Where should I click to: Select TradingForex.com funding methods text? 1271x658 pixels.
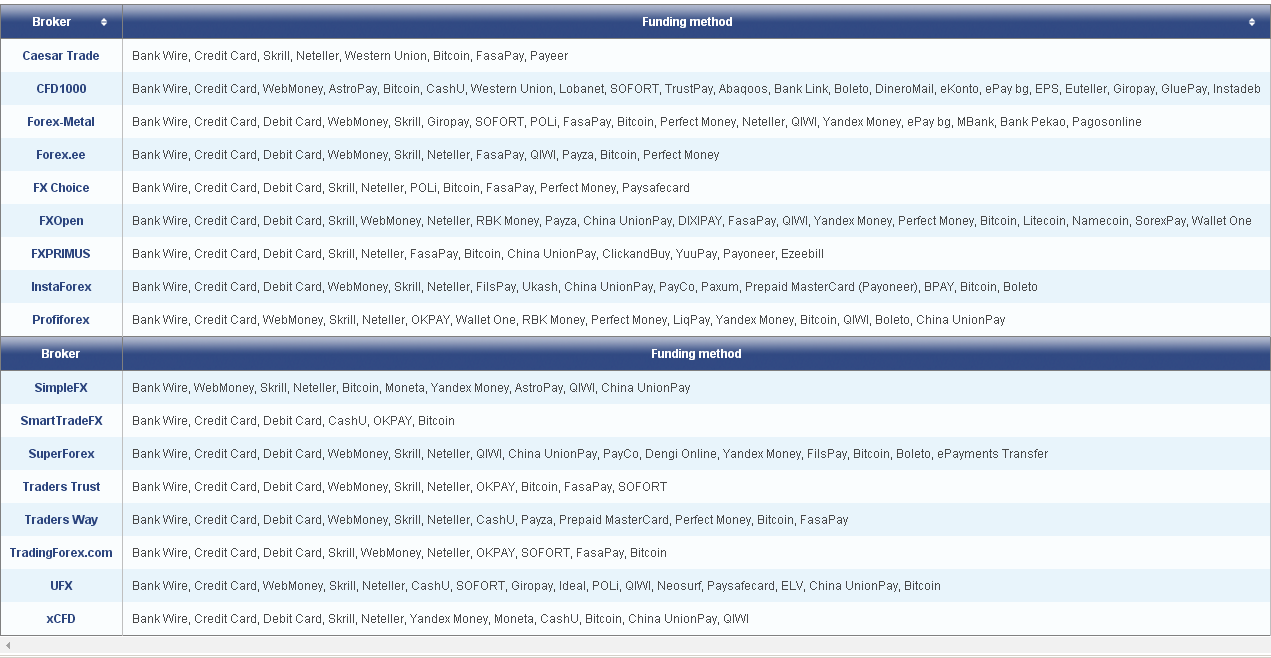(x=399, y=553)
